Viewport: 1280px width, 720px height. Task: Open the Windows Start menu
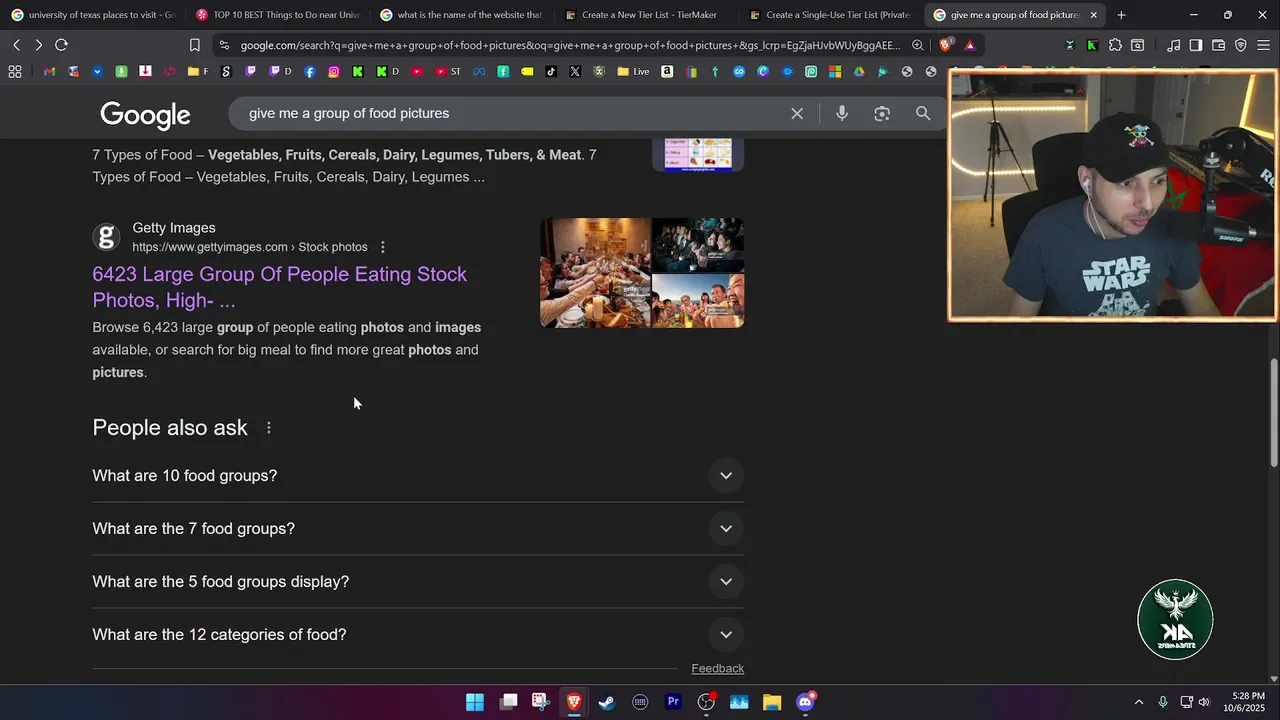coord(475,702)
